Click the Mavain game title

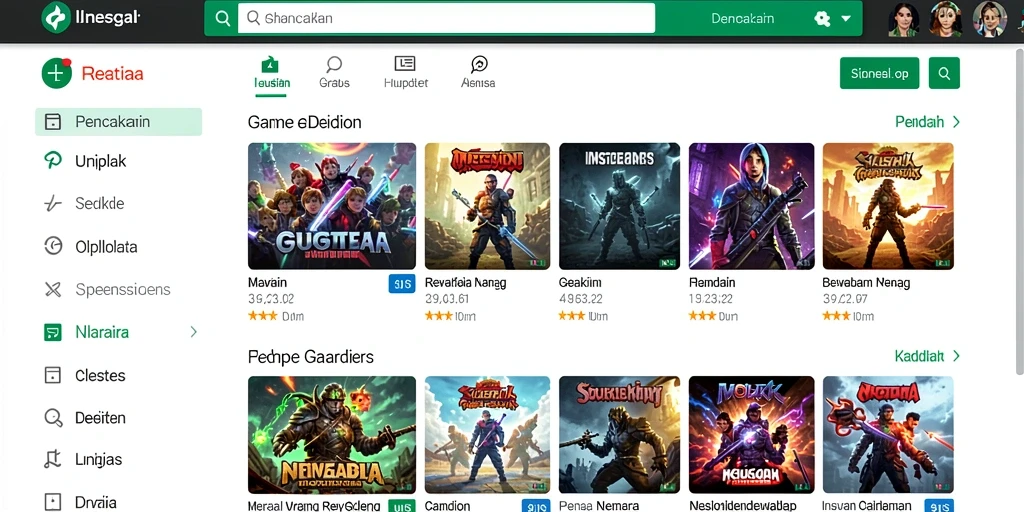(268, 283)
